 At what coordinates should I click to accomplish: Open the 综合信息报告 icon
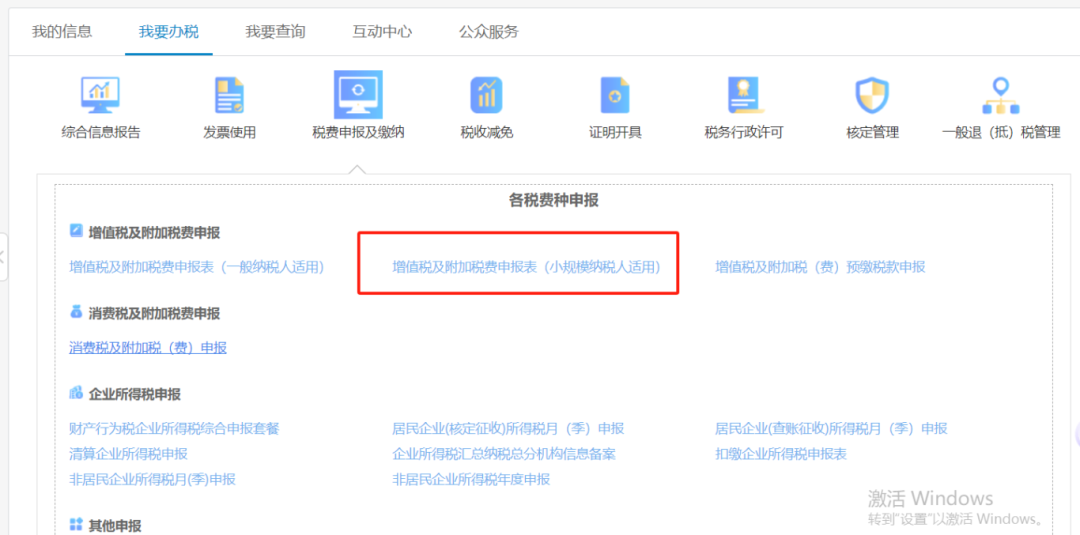click(101, 95)
